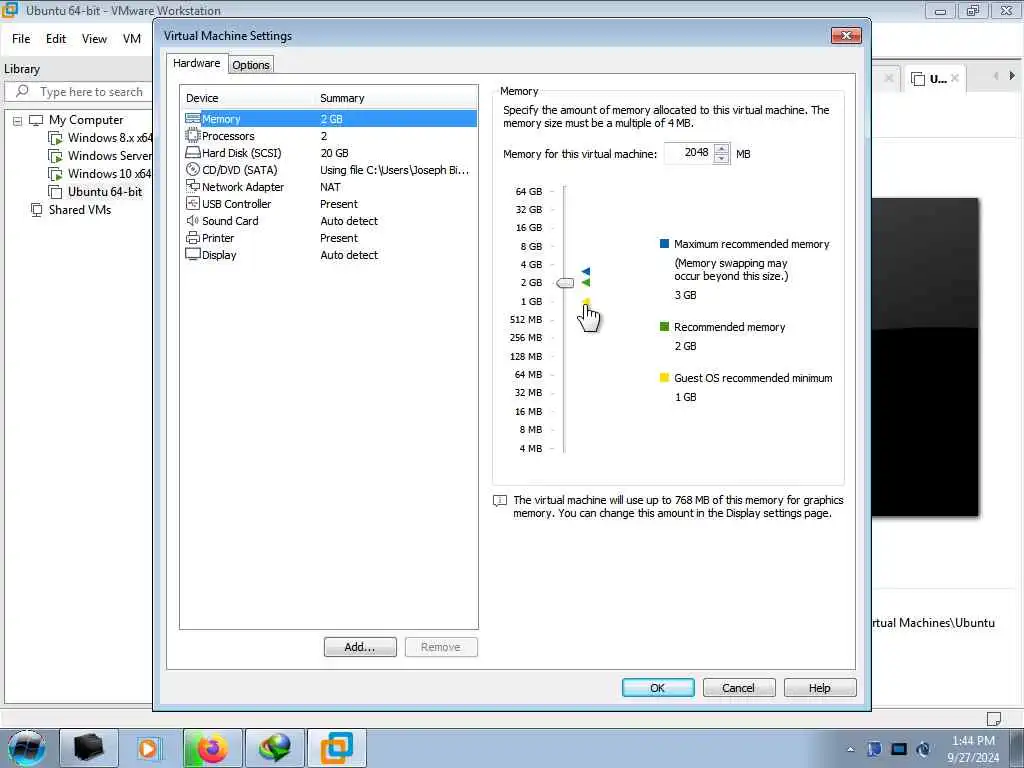
Task: Click the My Computer icon in Library
Action: [37, 120]
